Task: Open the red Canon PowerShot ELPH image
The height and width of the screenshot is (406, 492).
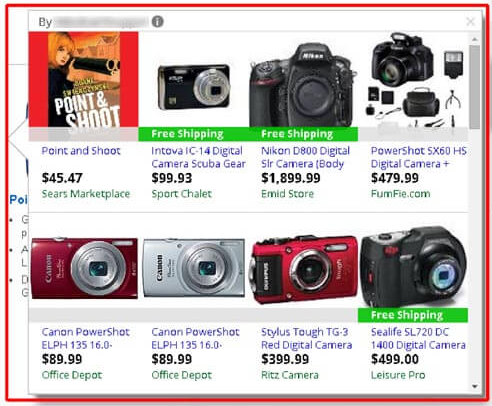Action: (x=84, y=268)
